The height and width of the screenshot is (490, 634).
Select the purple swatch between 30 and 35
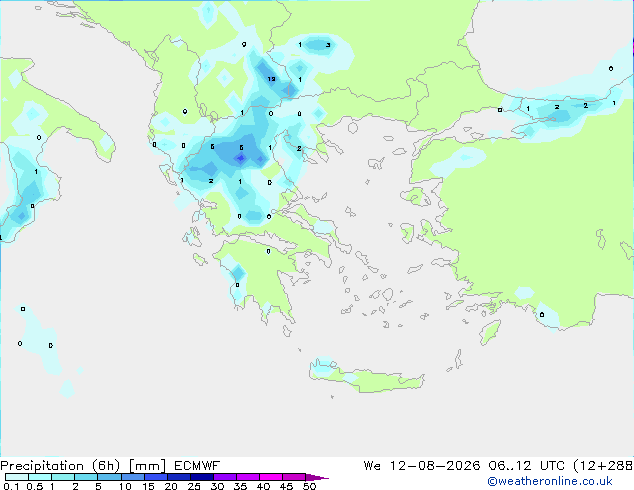(x=225, y=477)
